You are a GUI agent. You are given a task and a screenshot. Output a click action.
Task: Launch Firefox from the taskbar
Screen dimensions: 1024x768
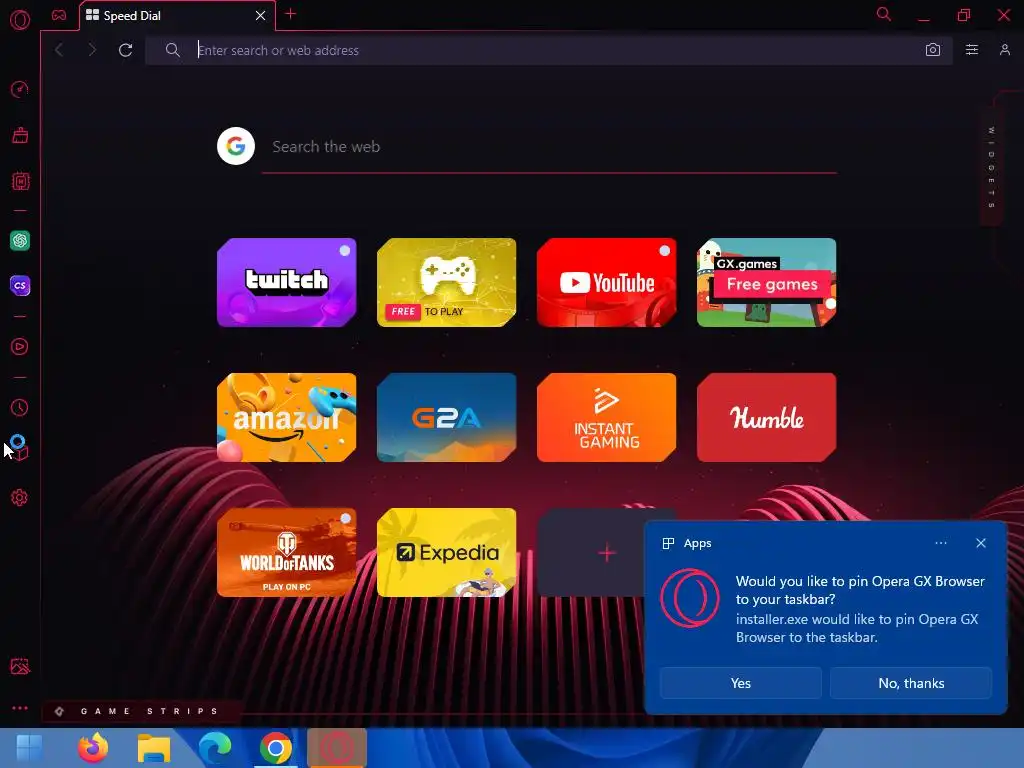[x=93, y=748]
